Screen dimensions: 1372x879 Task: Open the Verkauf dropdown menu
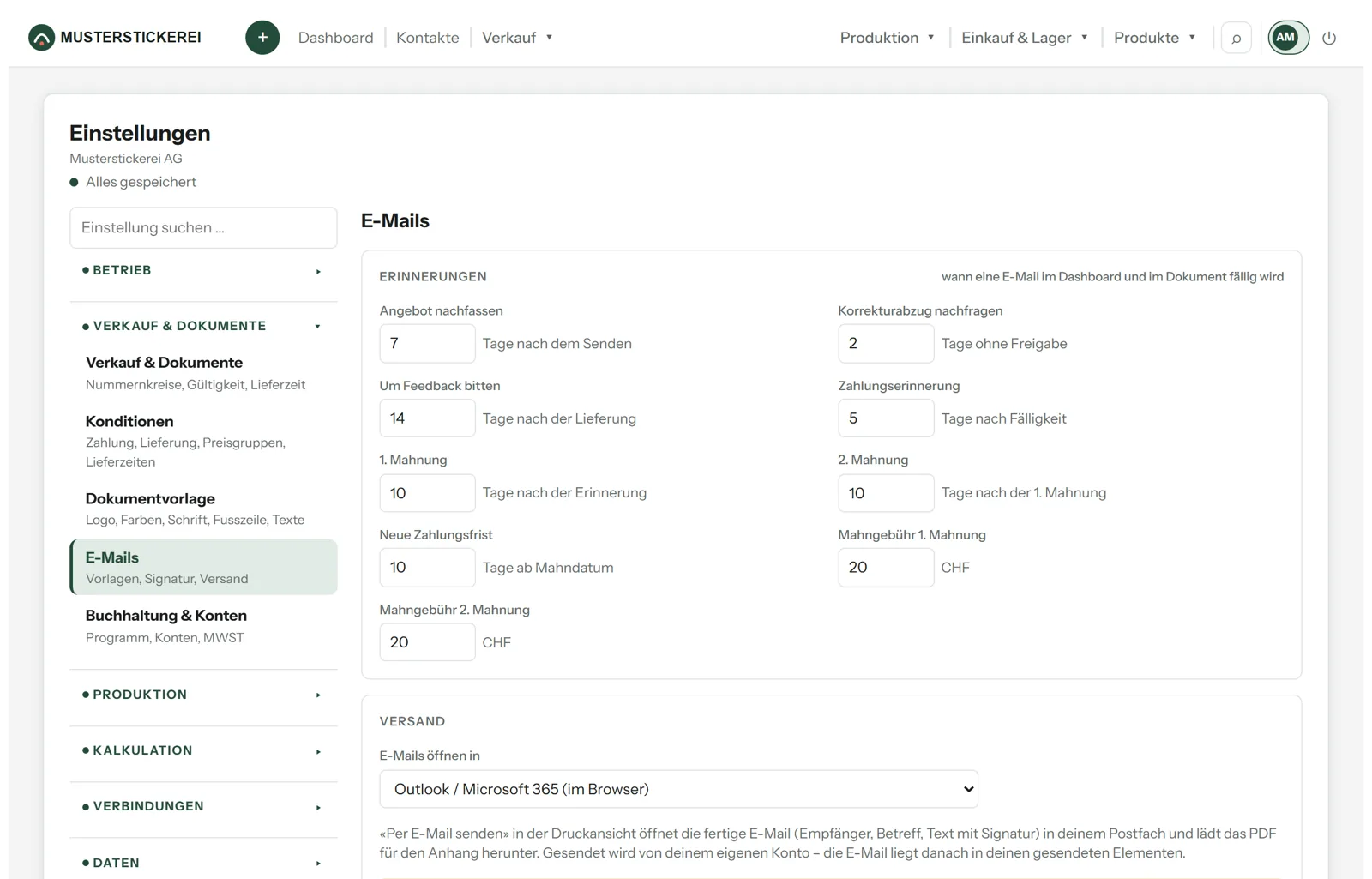pos(517,38)
